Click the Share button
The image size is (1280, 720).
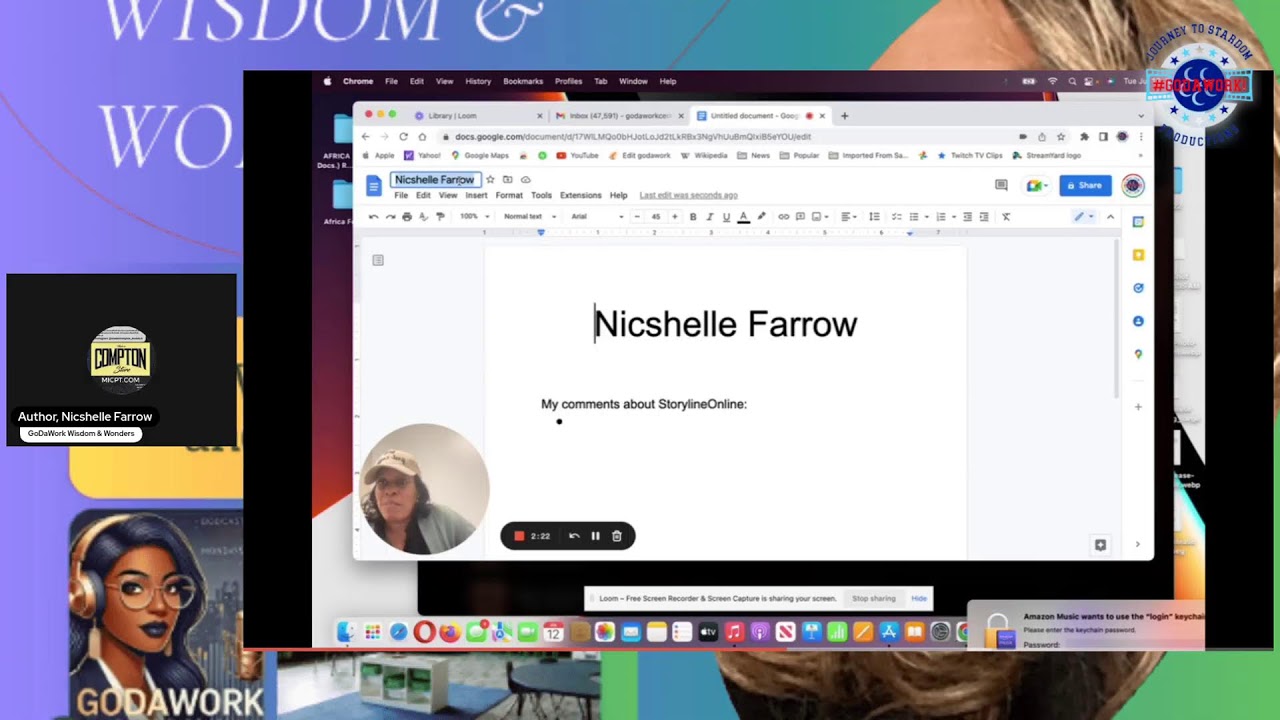1085,185
